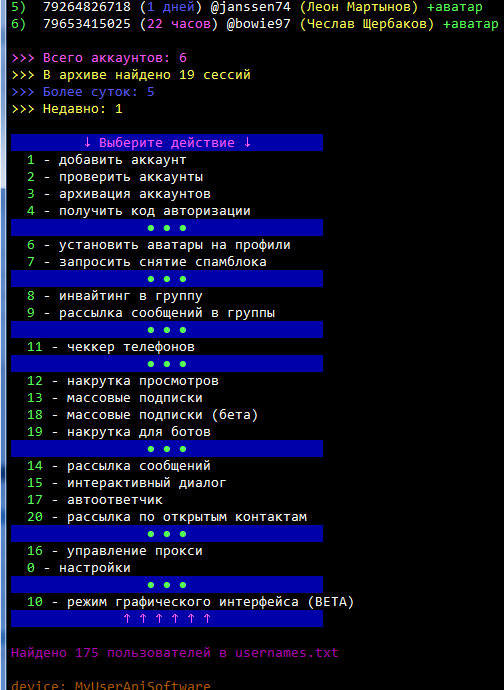Click option 4 получить код авторизации
504x690 pixels.
click(139, 211)
